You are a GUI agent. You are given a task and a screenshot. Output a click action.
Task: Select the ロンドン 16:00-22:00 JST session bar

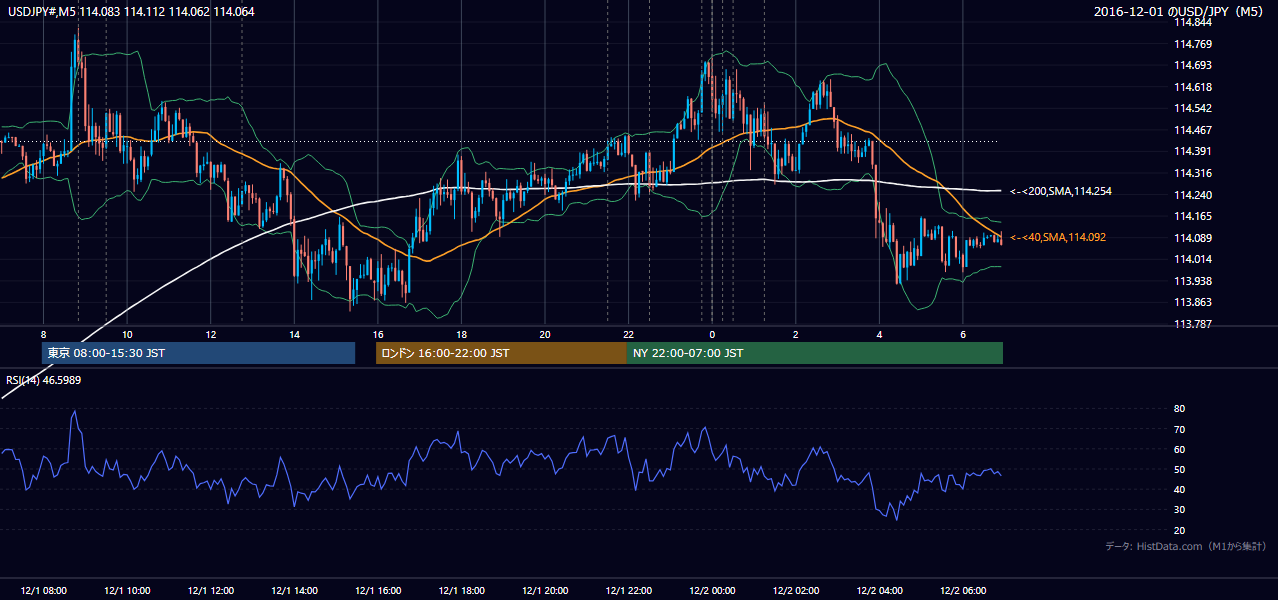click(x=501, y=353)
